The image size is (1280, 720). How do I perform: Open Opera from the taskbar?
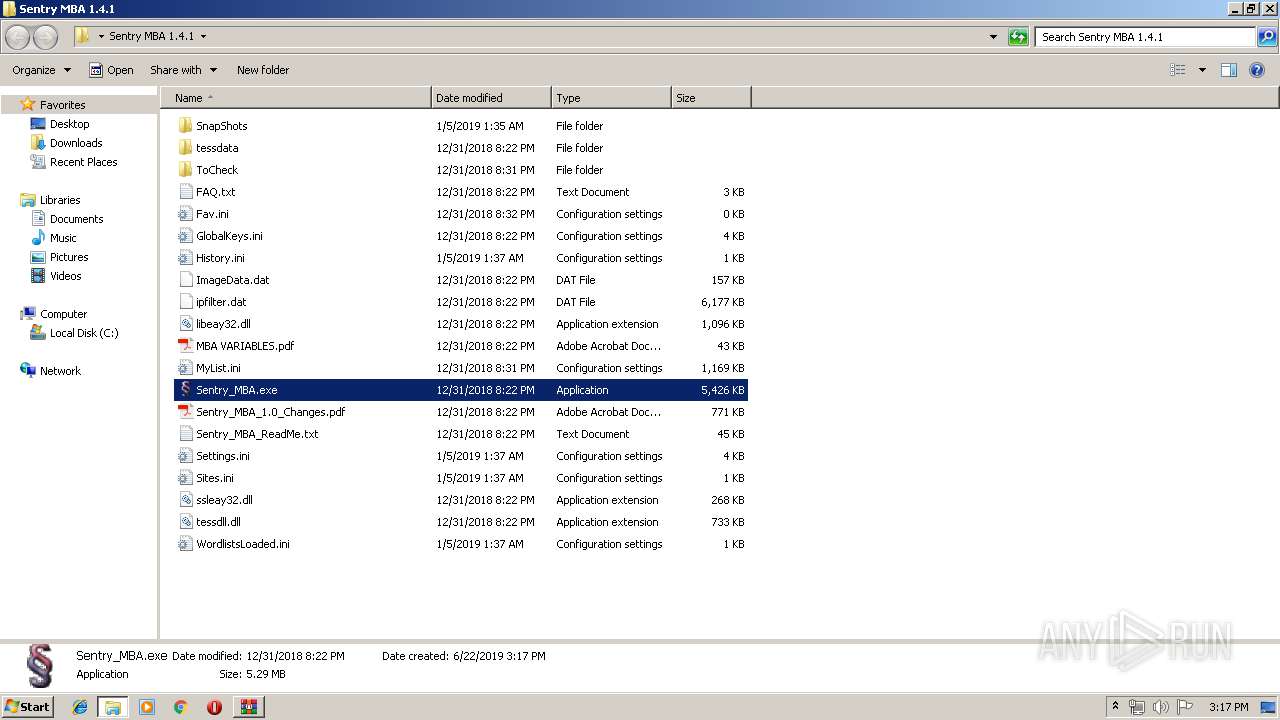point(214,707)
